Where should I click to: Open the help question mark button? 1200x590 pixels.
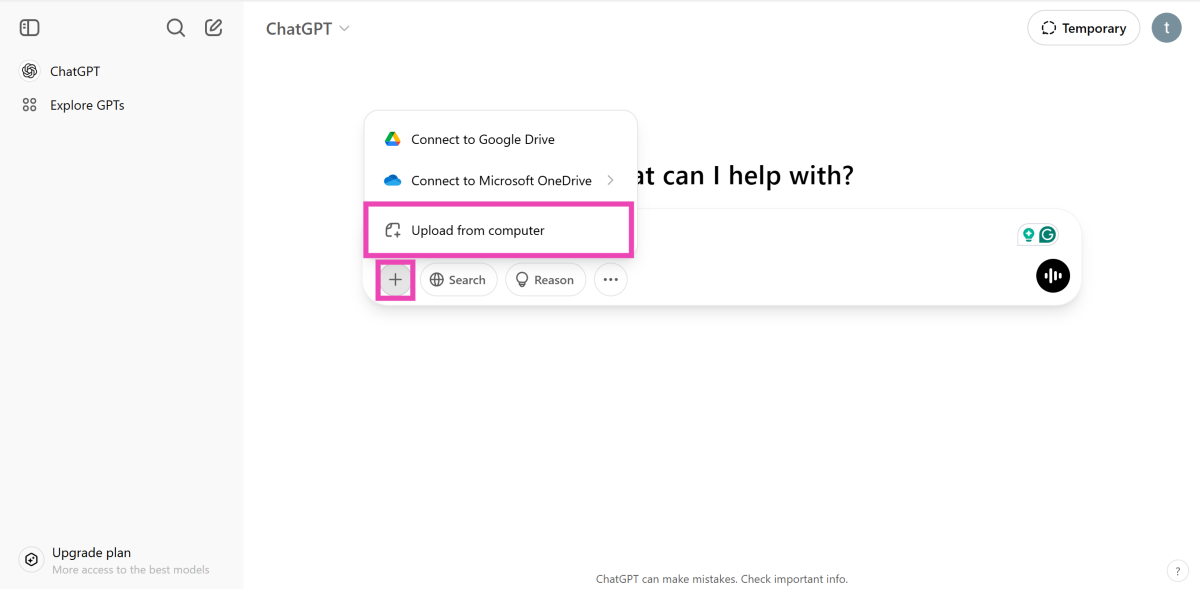click(1177, 570)
